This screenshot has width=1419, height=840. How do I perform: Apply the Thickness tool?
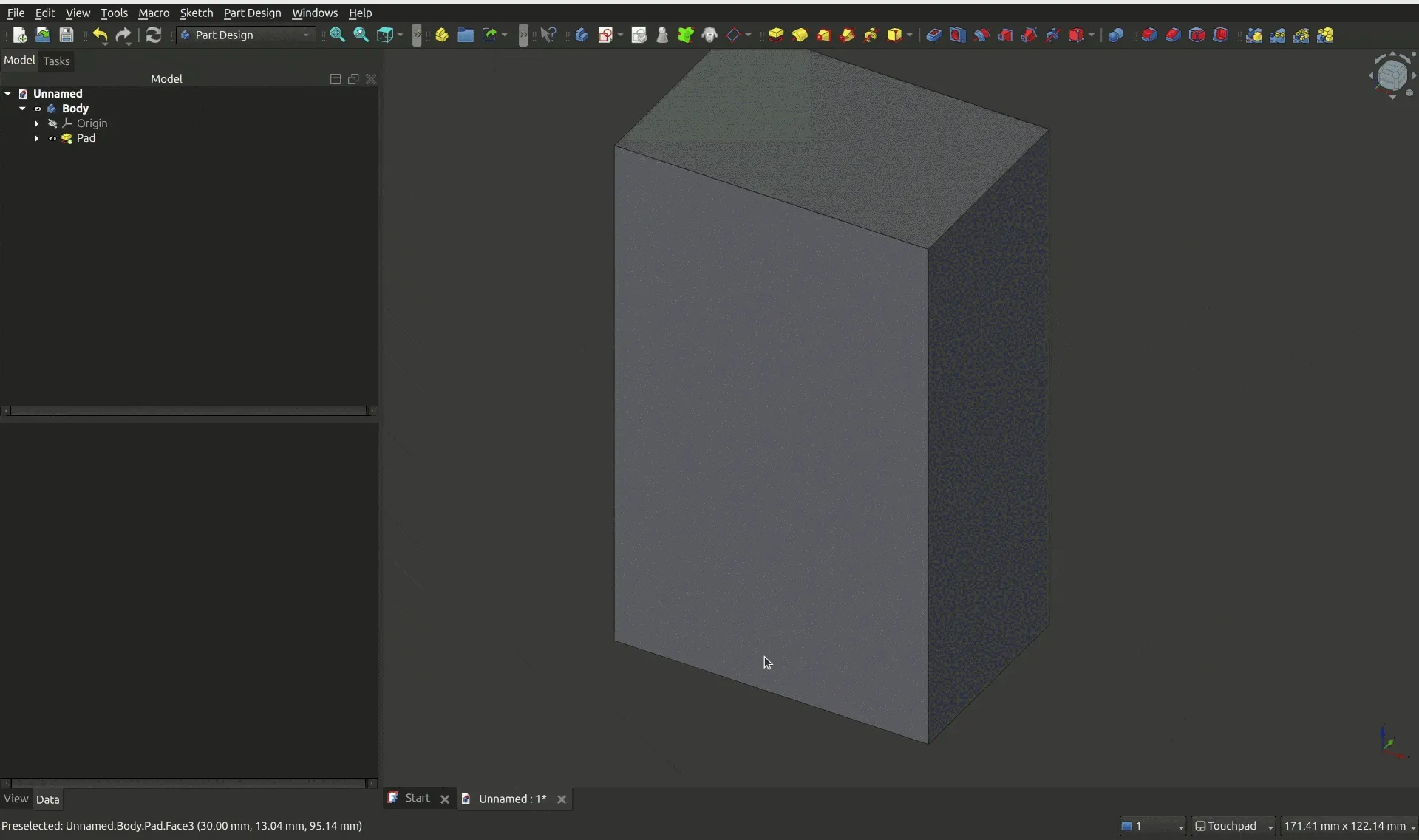1221,35
